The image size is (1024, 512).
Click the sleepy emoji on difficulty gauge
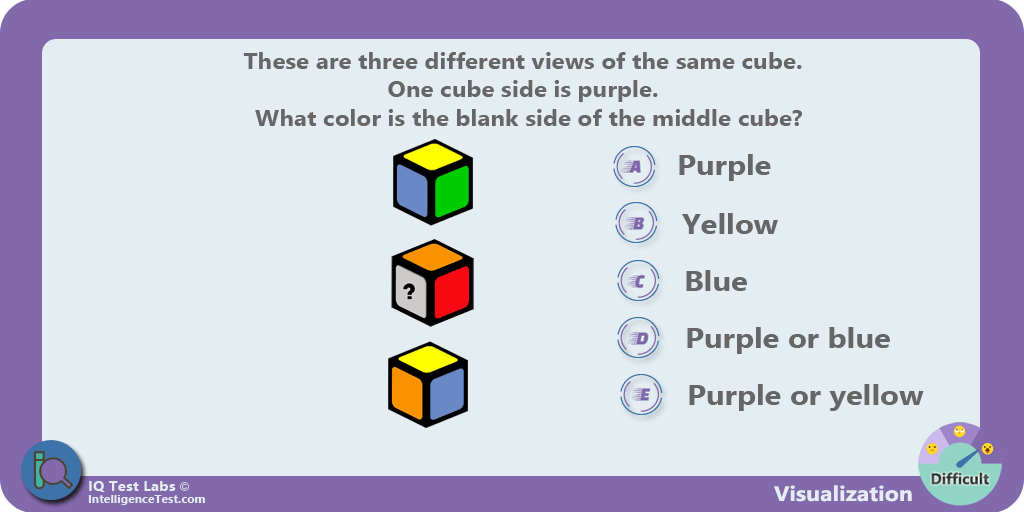pos(959,431)
